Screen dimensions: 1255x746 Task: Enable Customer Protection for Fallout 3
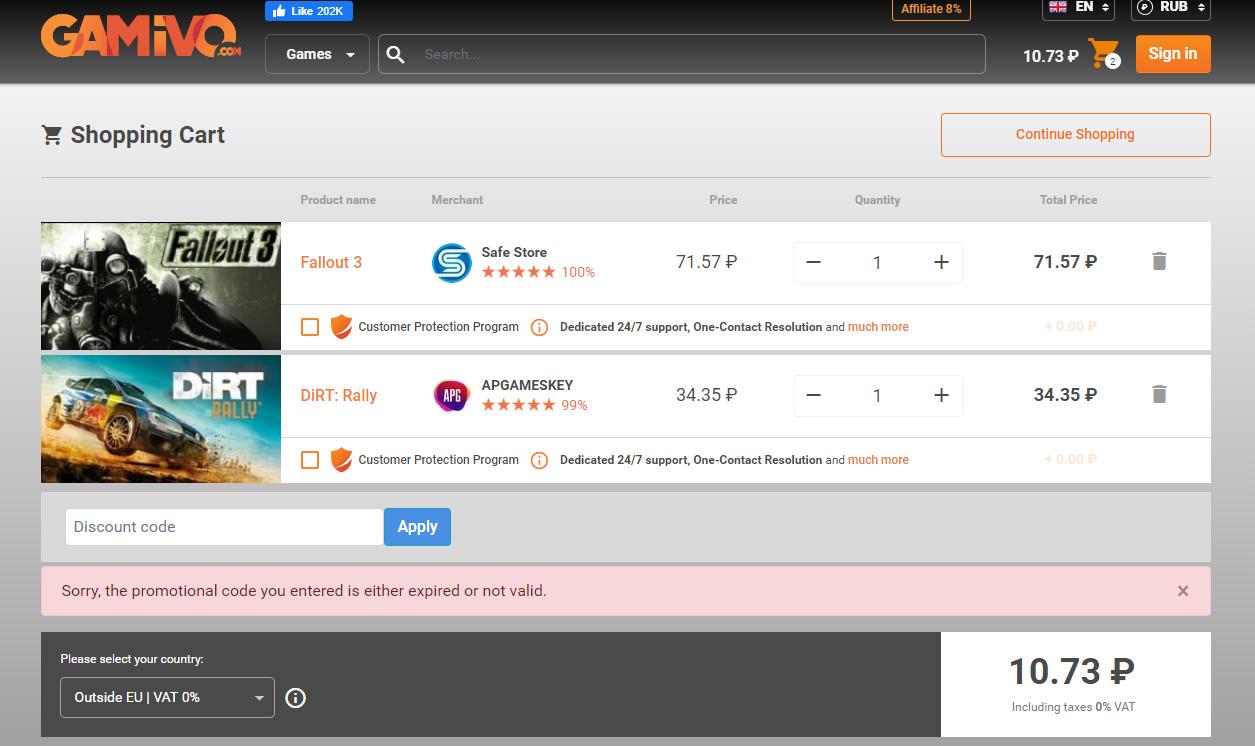(x=310, y=327)
